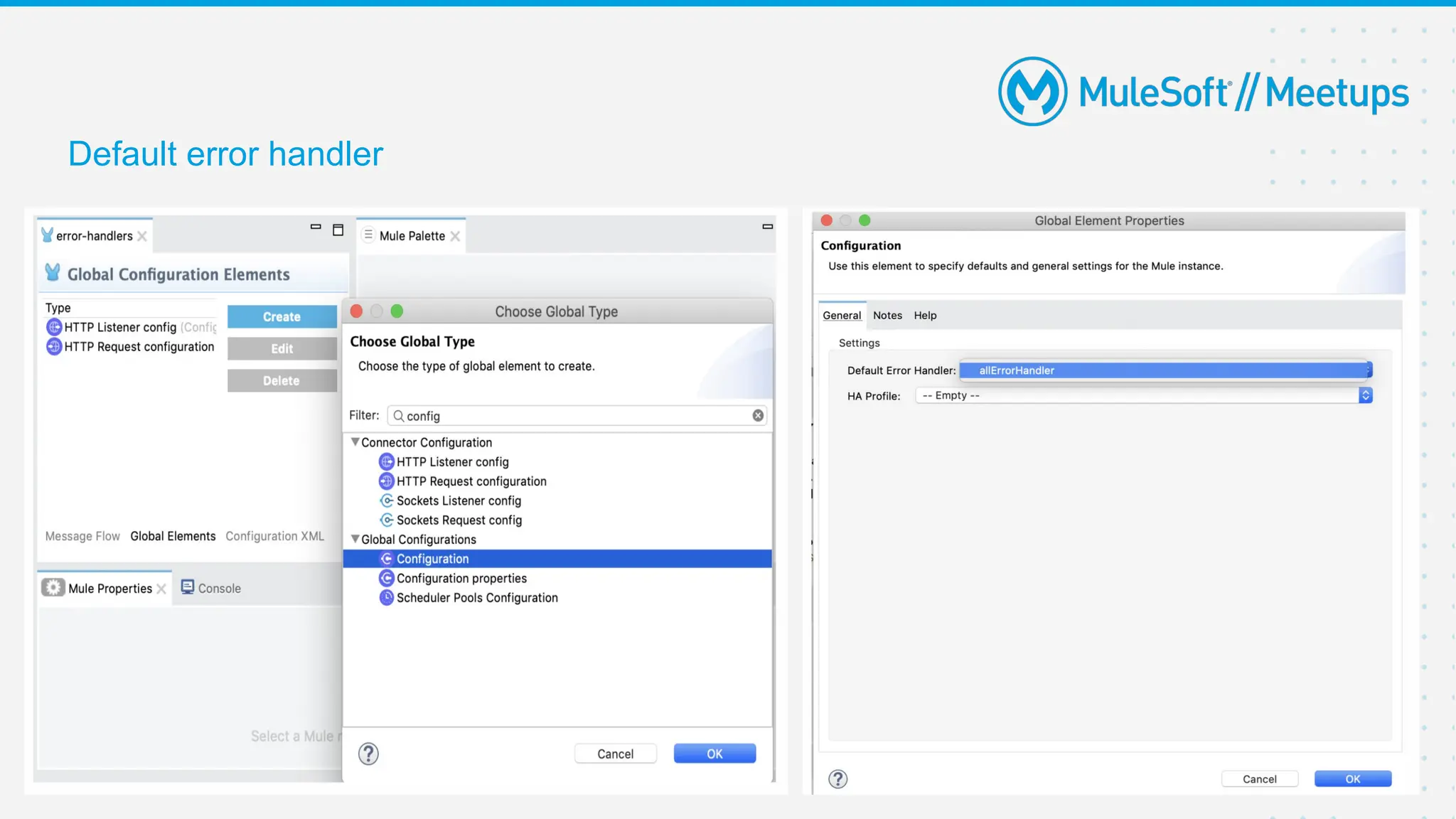
Task: Click OK in Choose Global Type dialog
Action: pyautogui.click(x=714, y=754)
